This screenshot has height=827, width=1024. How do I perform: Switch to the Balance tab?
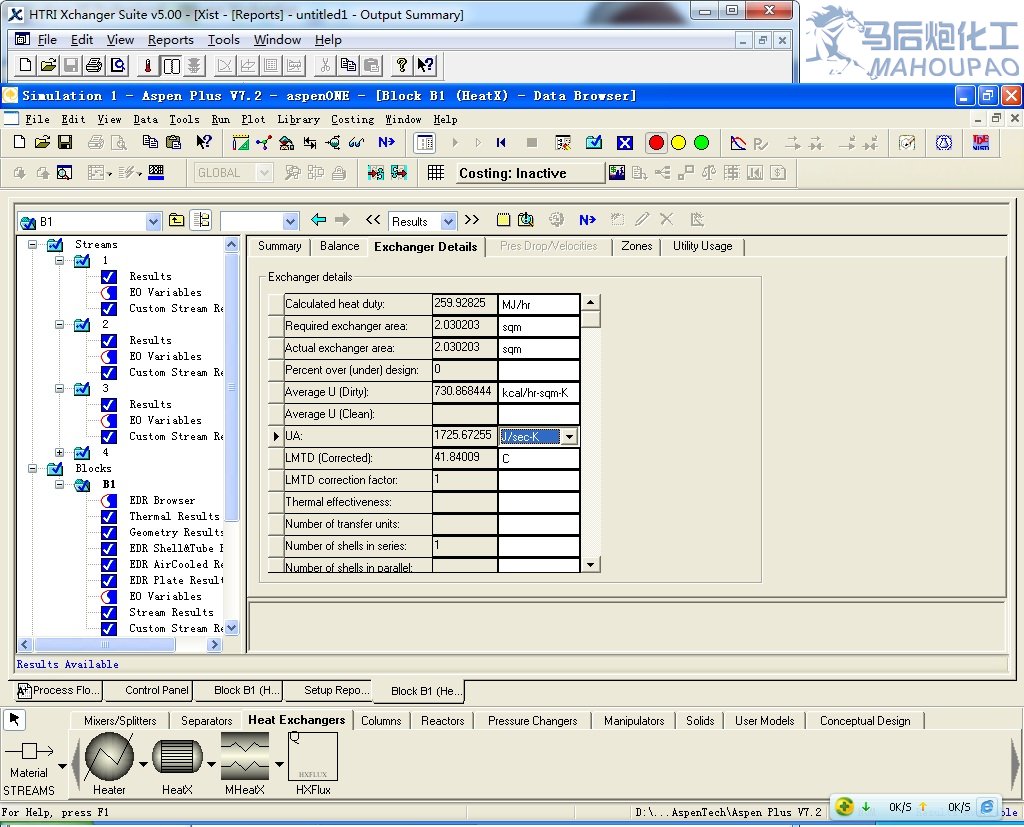coord(340,246)
